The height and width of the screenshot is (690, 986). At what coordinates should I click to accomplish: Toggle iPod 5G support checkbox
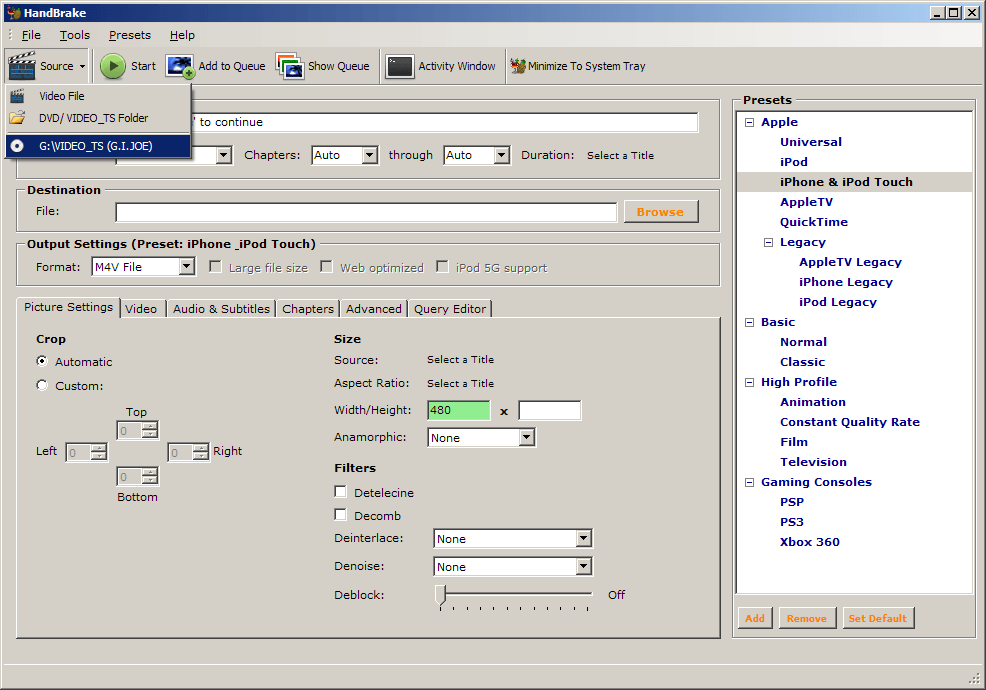coord(442,267)
